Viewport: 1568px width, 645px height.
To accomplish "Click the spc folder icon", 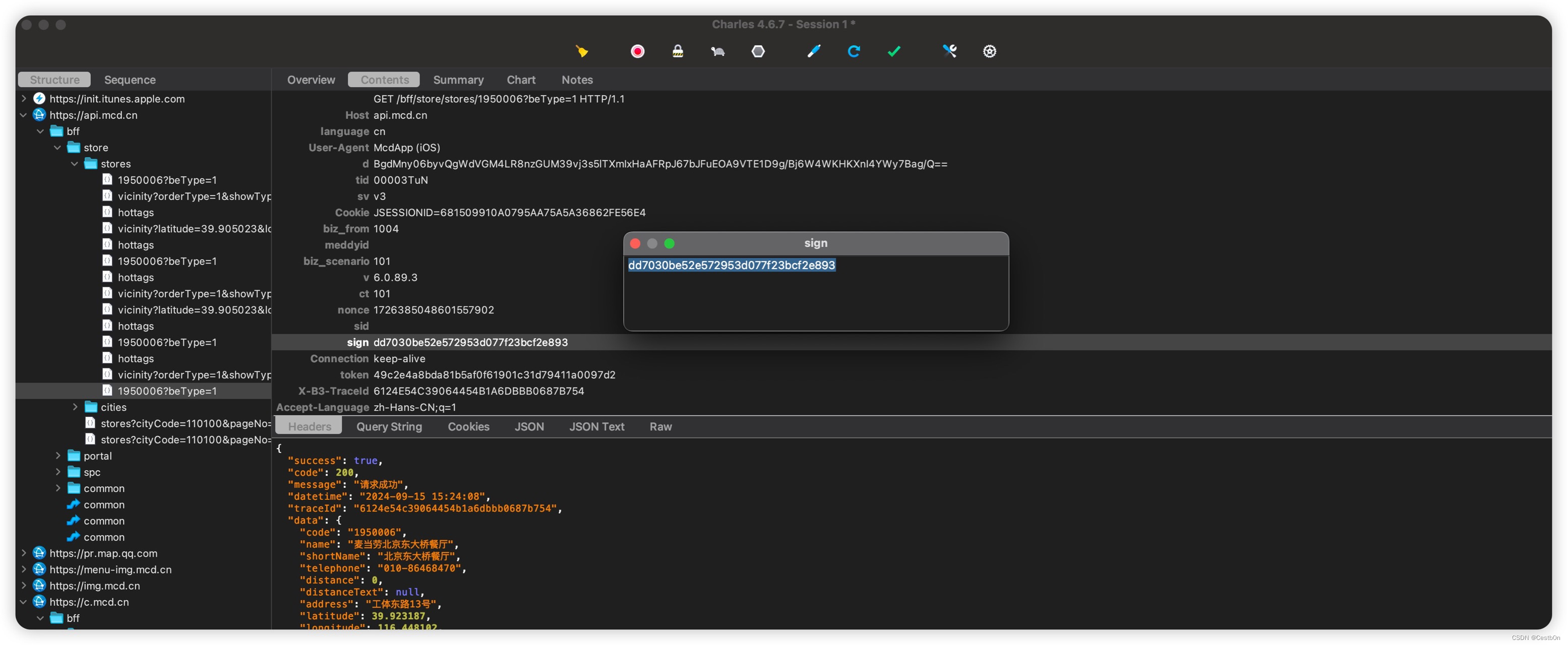I will coord(74,472).
